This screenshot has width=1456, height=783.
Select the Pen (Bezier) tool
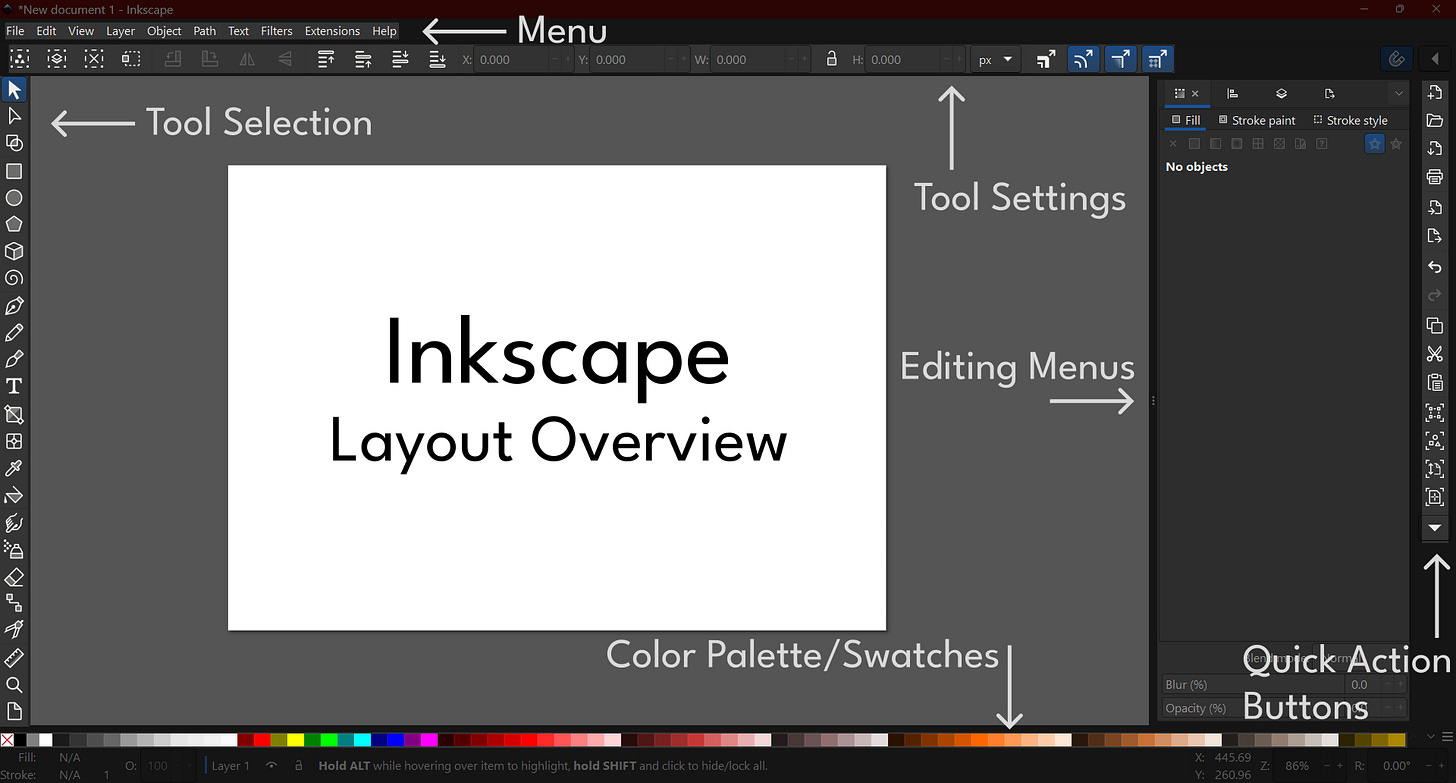point(14,305)
